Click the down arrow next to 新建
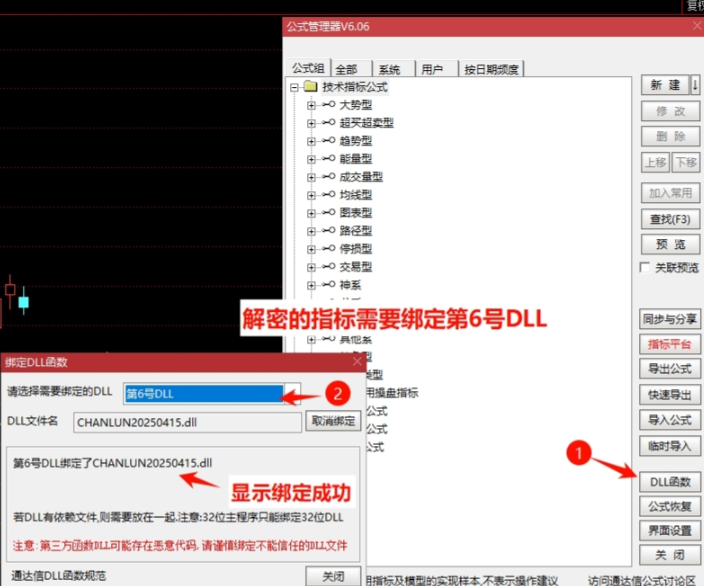This screenshot has height=586, width=704. point(695,85)
